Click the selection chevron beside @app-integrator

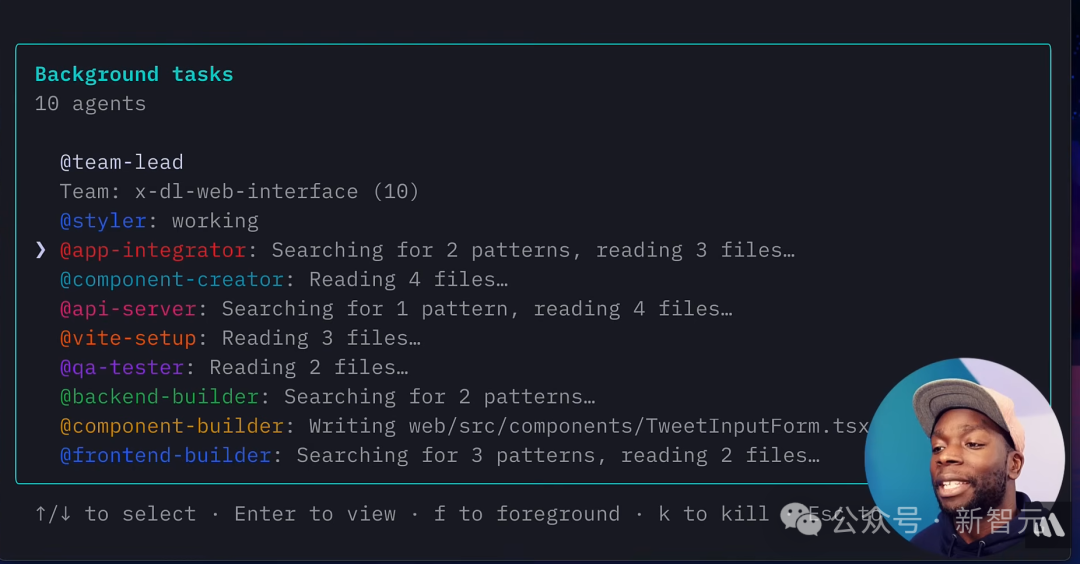pos(41,250)
